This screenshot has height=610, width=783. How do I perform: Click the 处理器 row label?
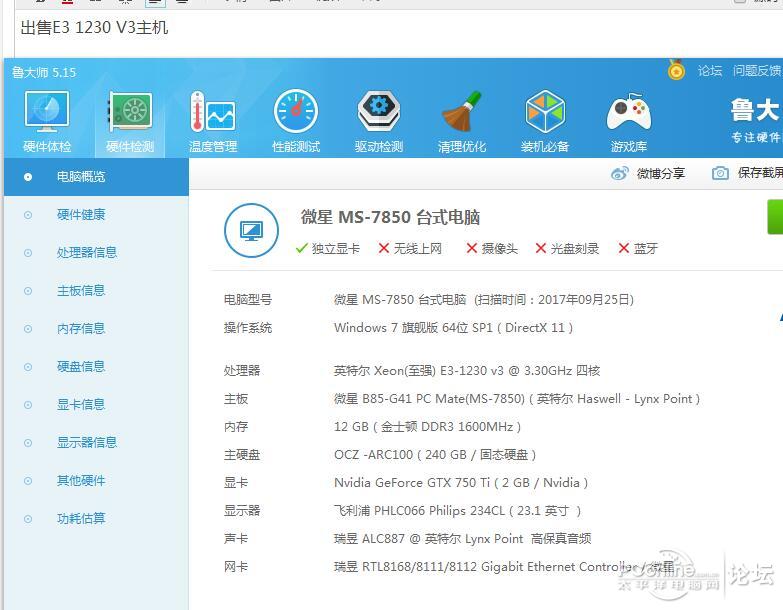point(242,370)
